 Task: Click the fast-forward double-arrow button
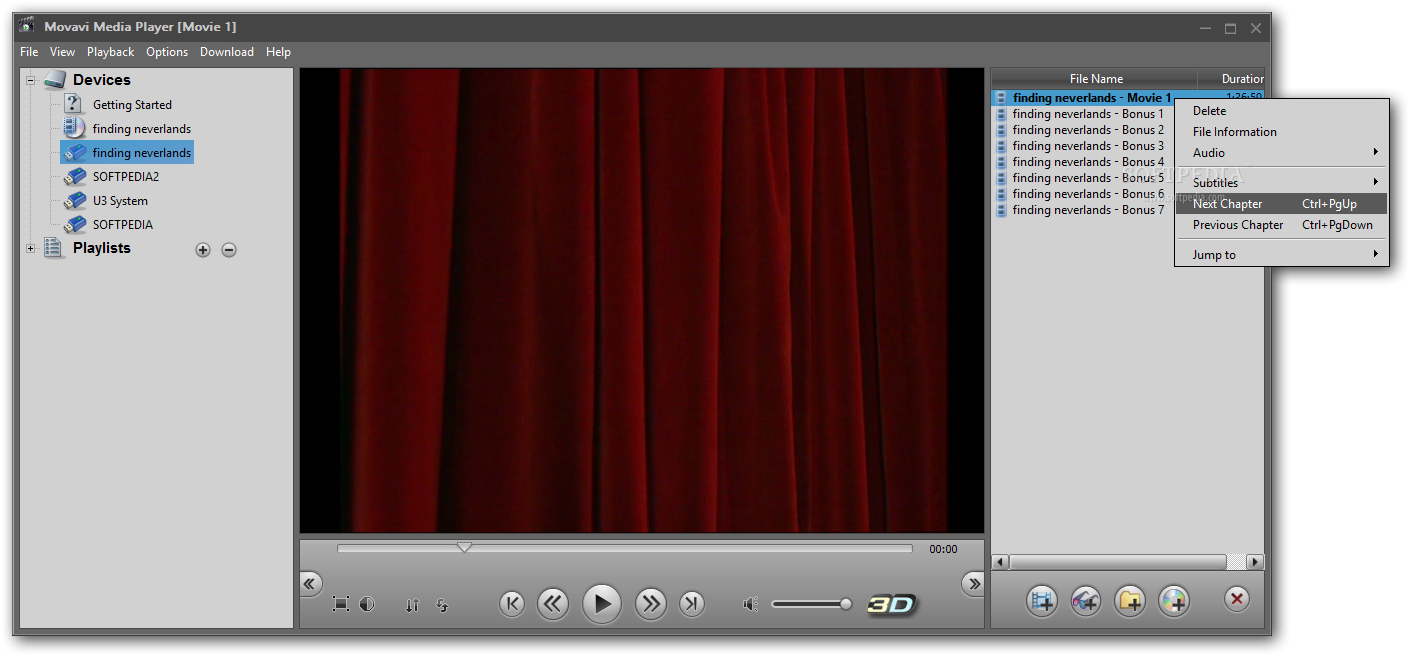[650, 604]
